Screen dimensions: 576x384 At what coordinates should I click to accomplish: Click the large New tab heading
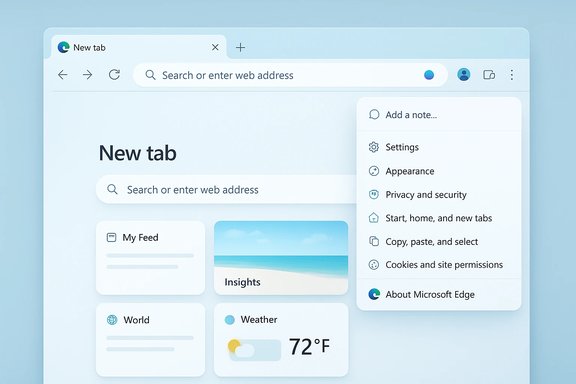click(138, 153)
